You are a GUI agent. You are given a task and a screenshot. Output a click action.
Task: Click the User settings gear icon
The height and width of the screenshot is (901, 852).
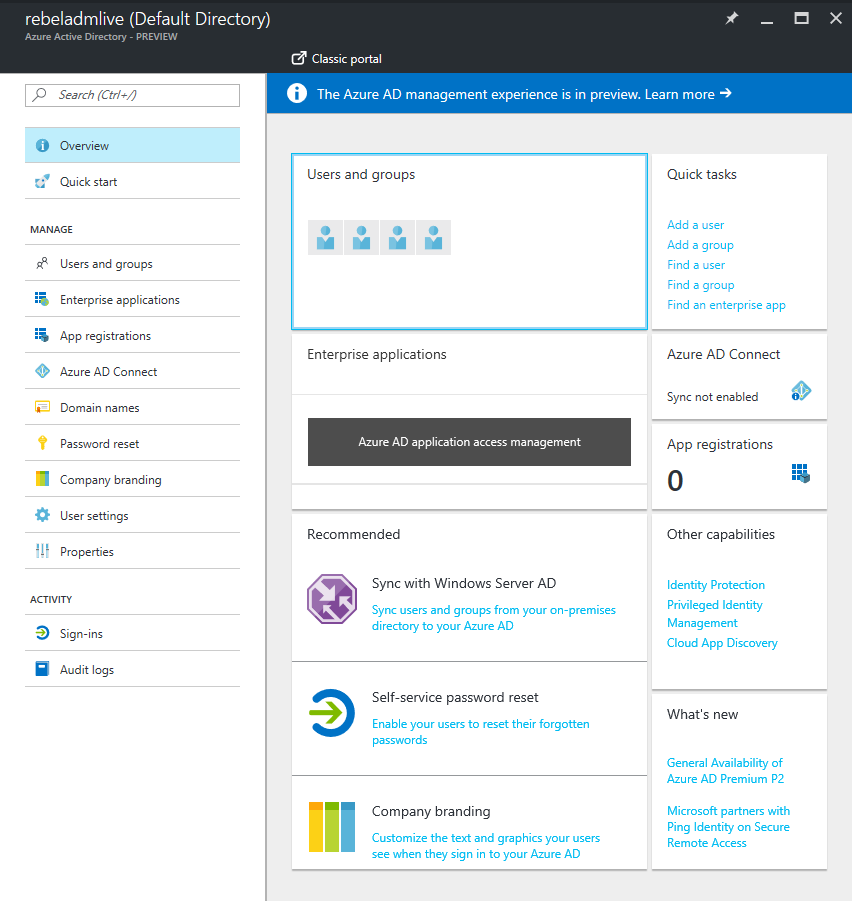point(43,515)
